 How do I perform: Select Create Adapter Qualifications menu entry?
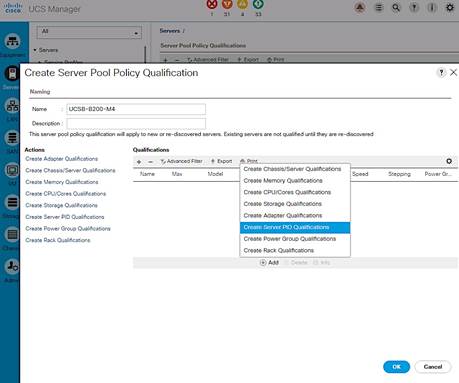[x=283, y=216]
